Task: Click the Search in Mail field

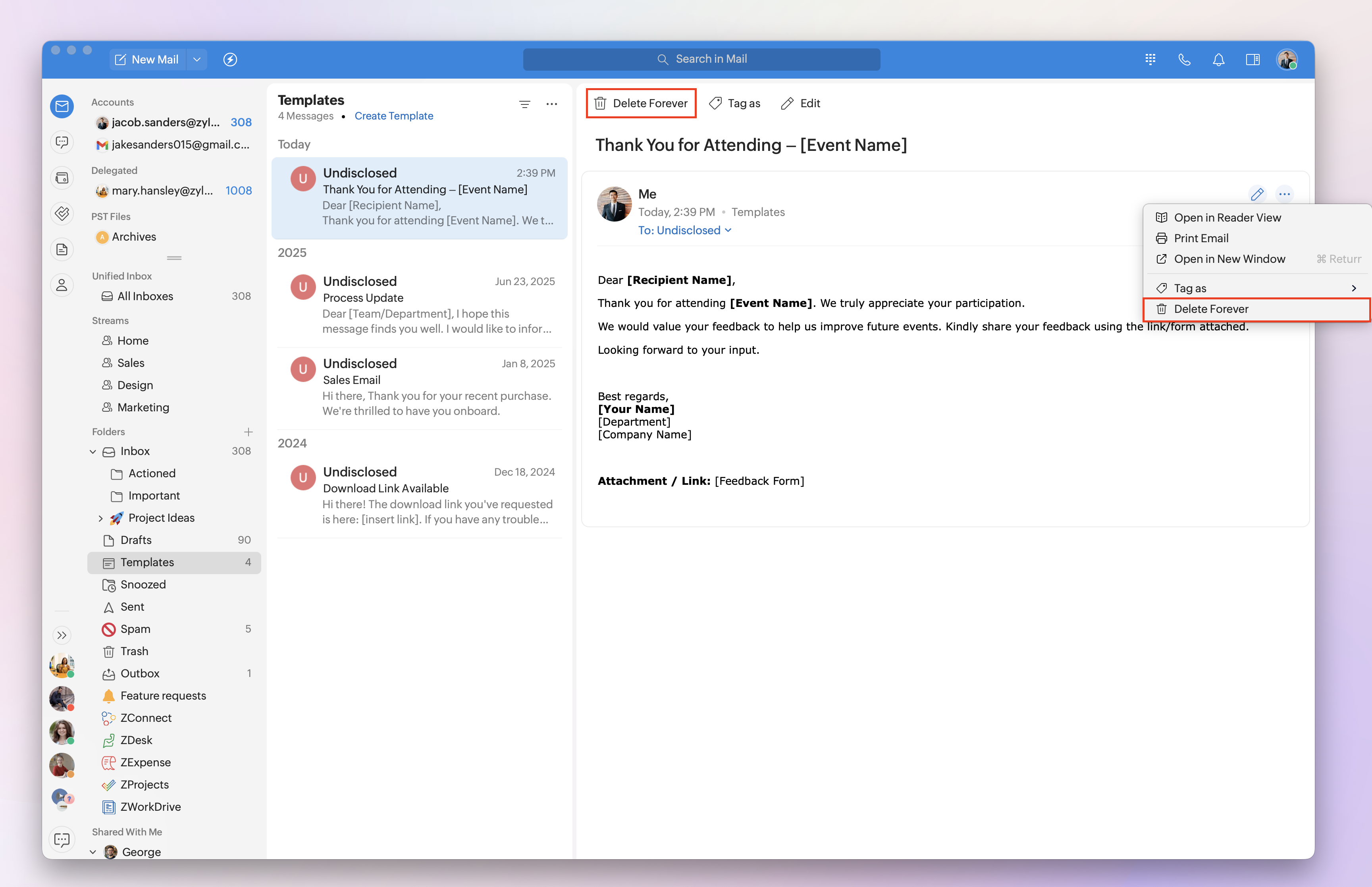Action: point(701,59)
